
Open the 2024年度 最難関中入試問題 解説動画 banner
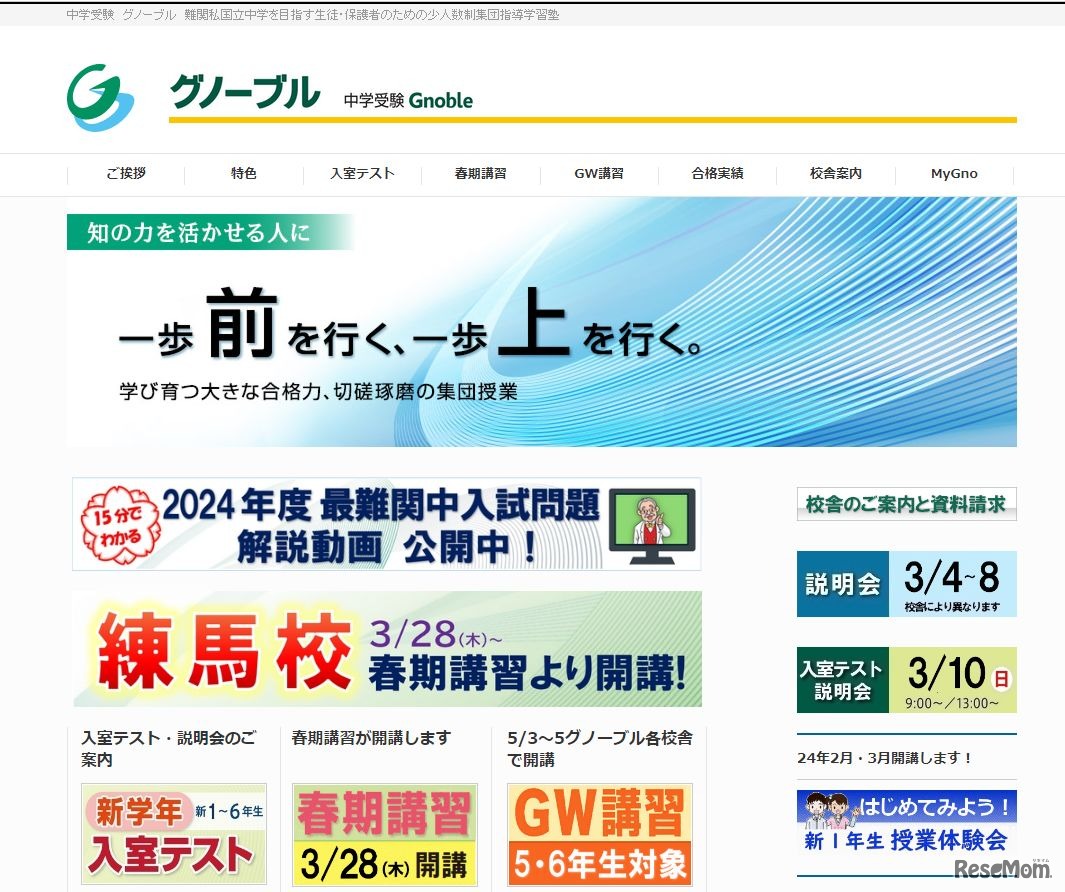point(386,524)
